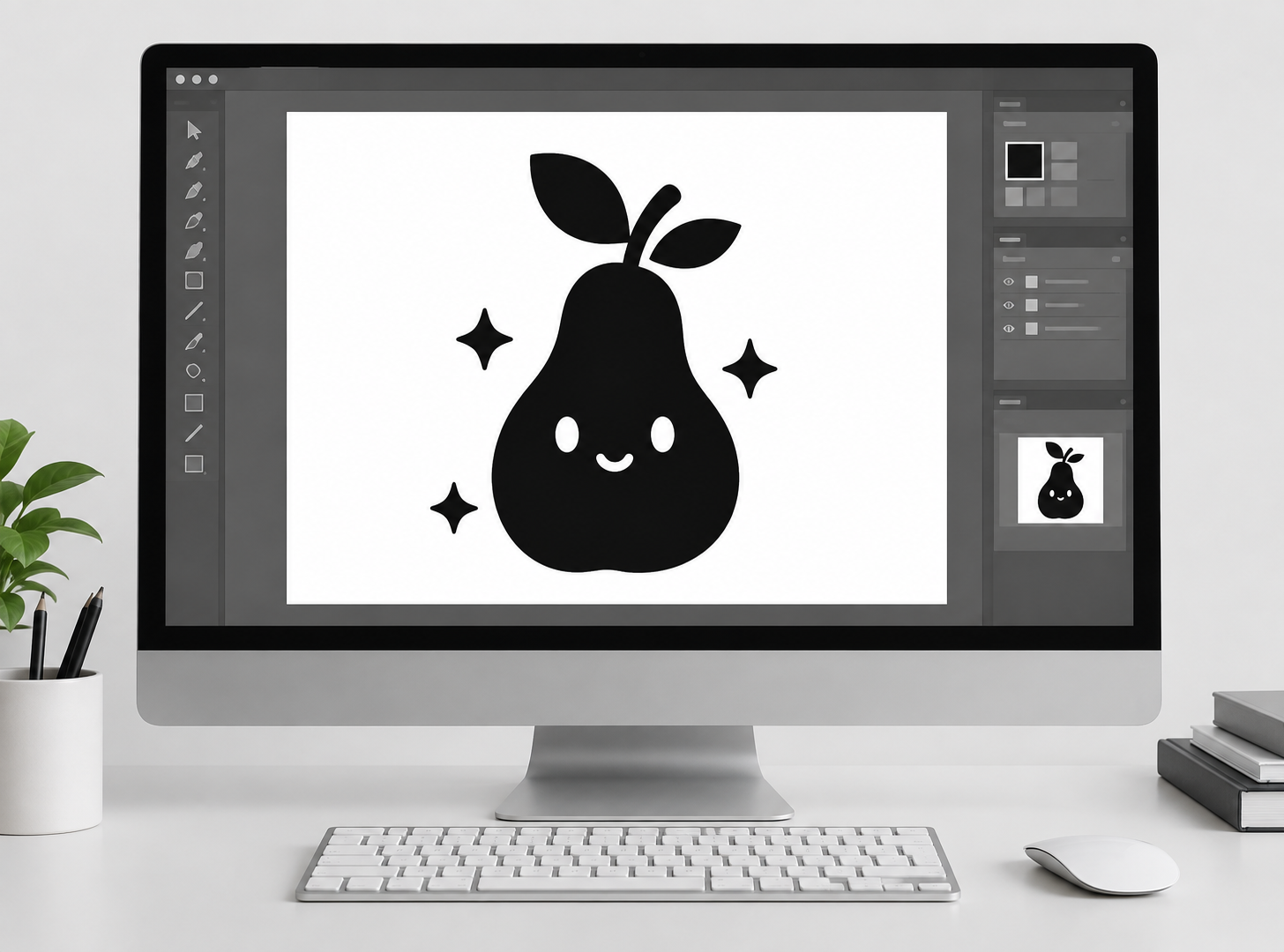Select the lowest sparkle left of the pear
The image size is (1284, 952).
click(454, 508)
